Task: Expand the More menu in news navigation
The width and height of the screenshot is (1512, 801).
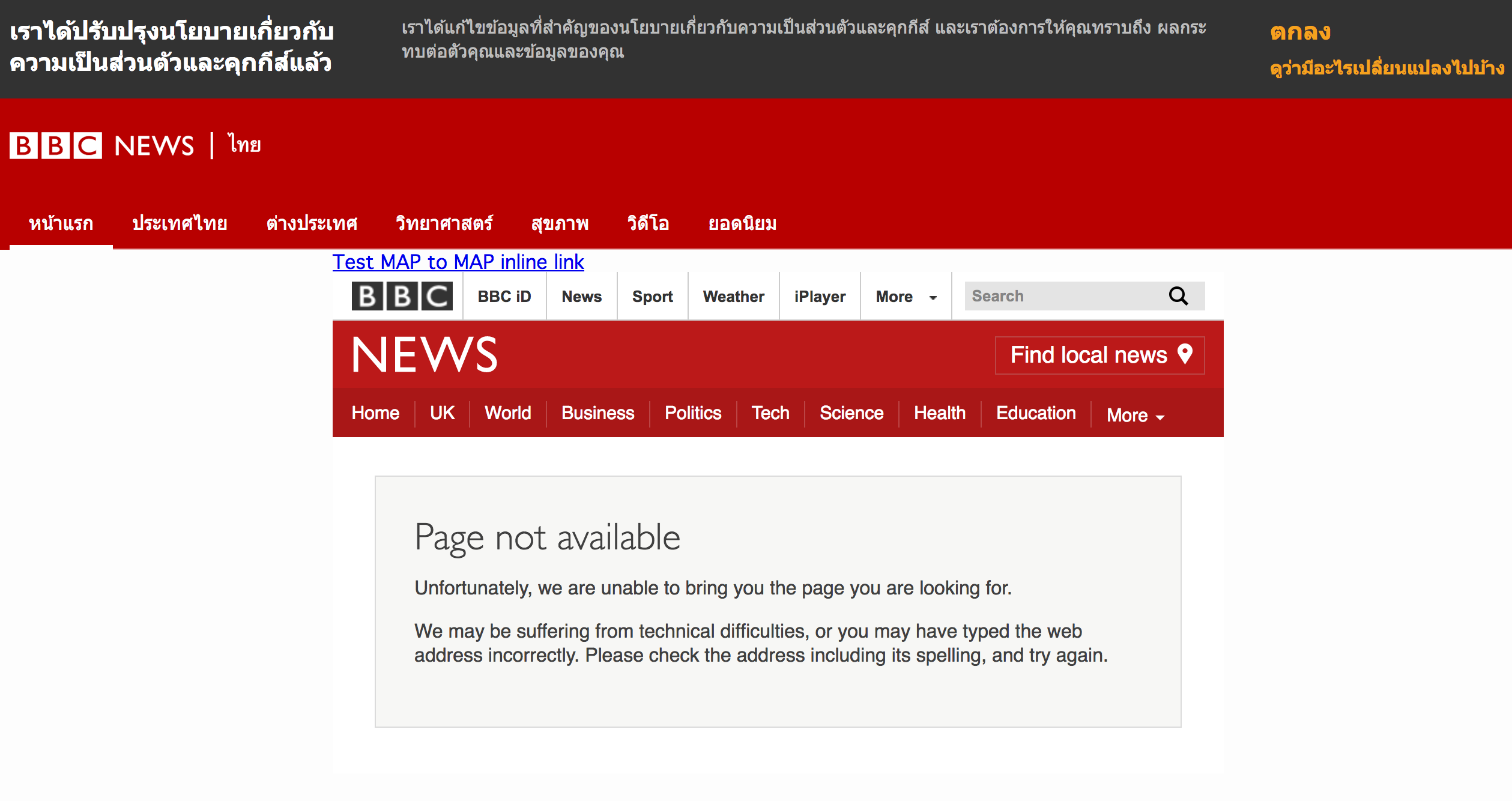Action: [x=1135, y=415]
